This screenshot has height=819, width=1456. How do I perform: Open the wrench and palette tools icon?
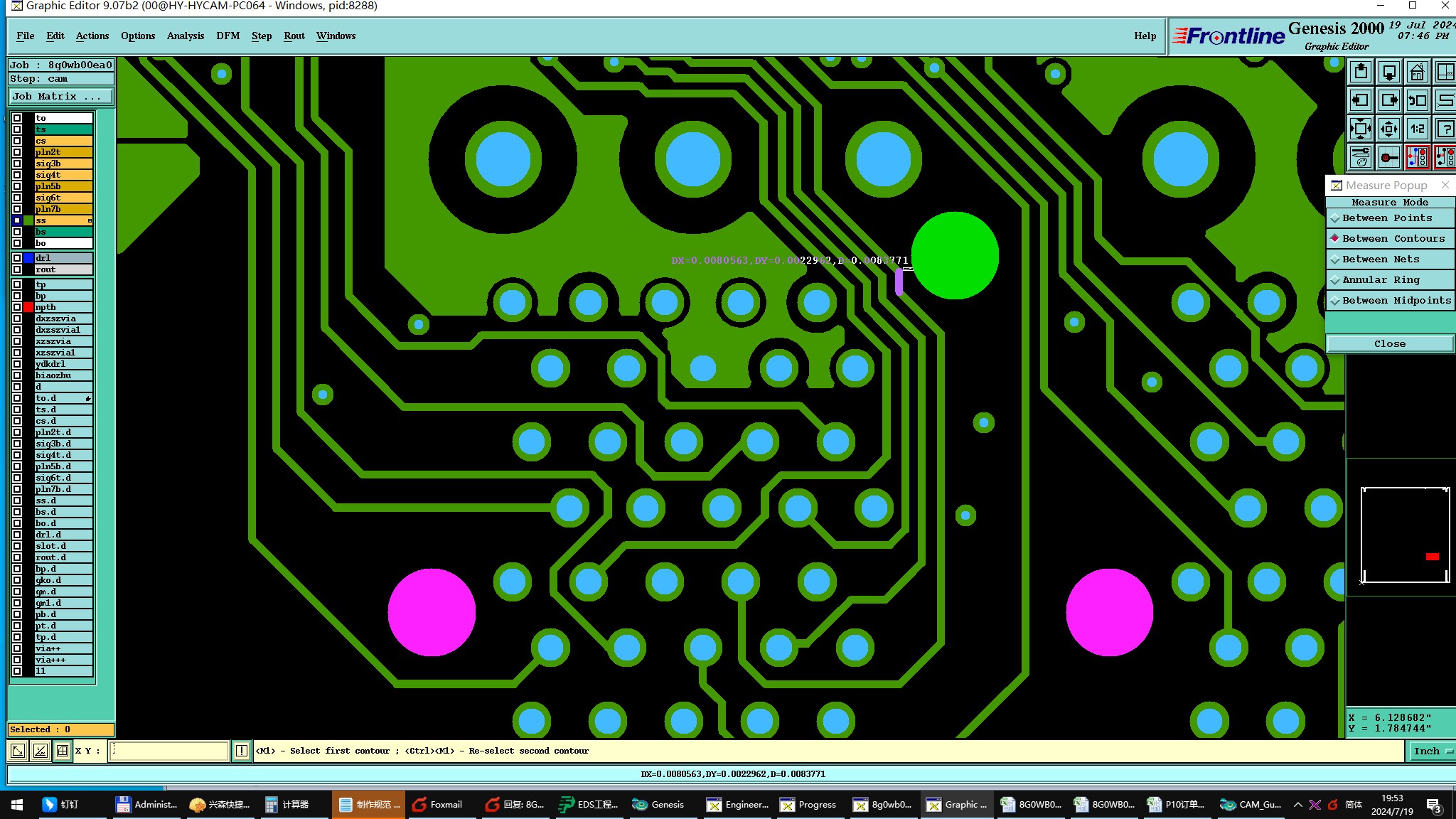1360,157
